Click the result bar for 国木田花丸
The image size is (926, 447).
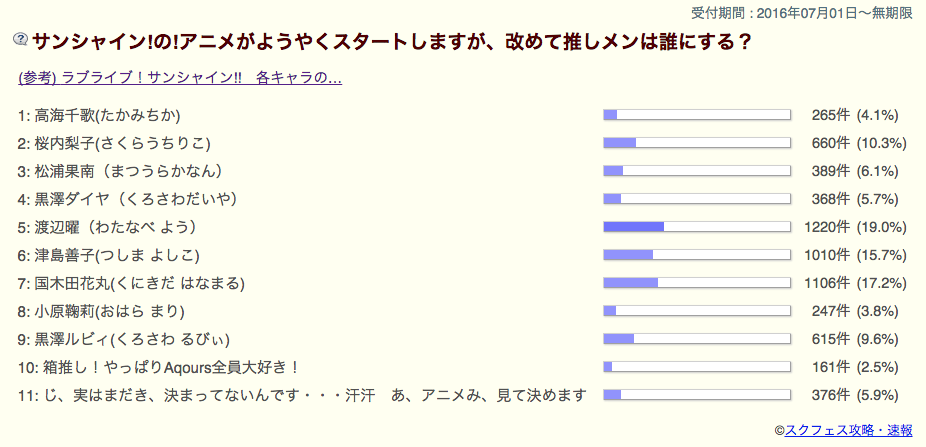tap(697, 282)
